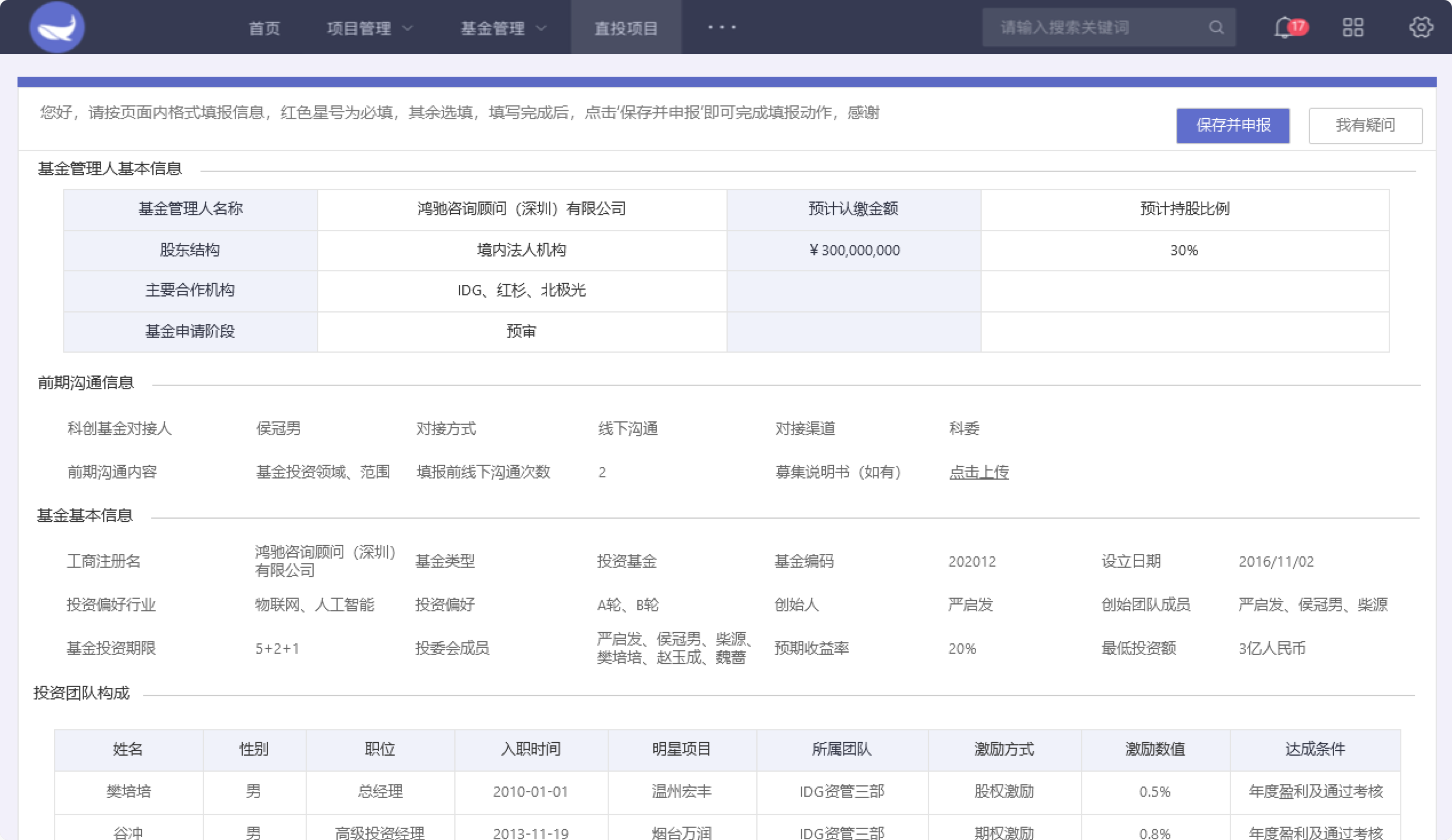This screenshot has width=1452, height=840.
Task: Click the 激励方式 column header
Action: [1004, 749]
